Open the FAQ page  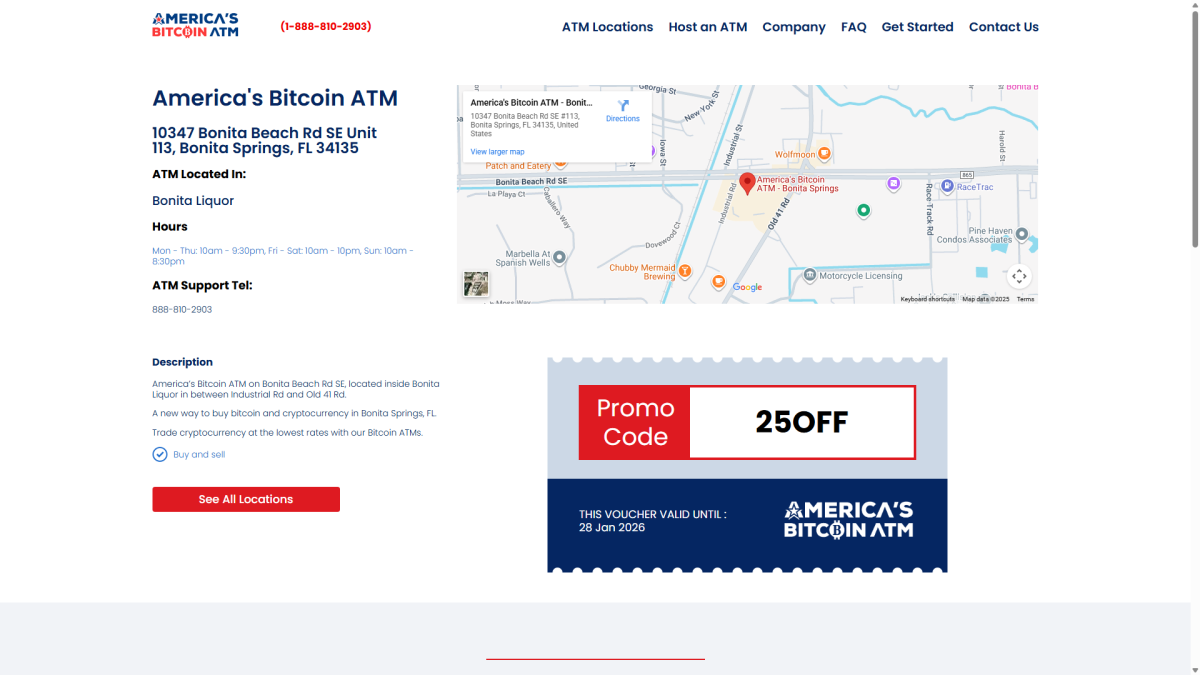click(853, 27)
